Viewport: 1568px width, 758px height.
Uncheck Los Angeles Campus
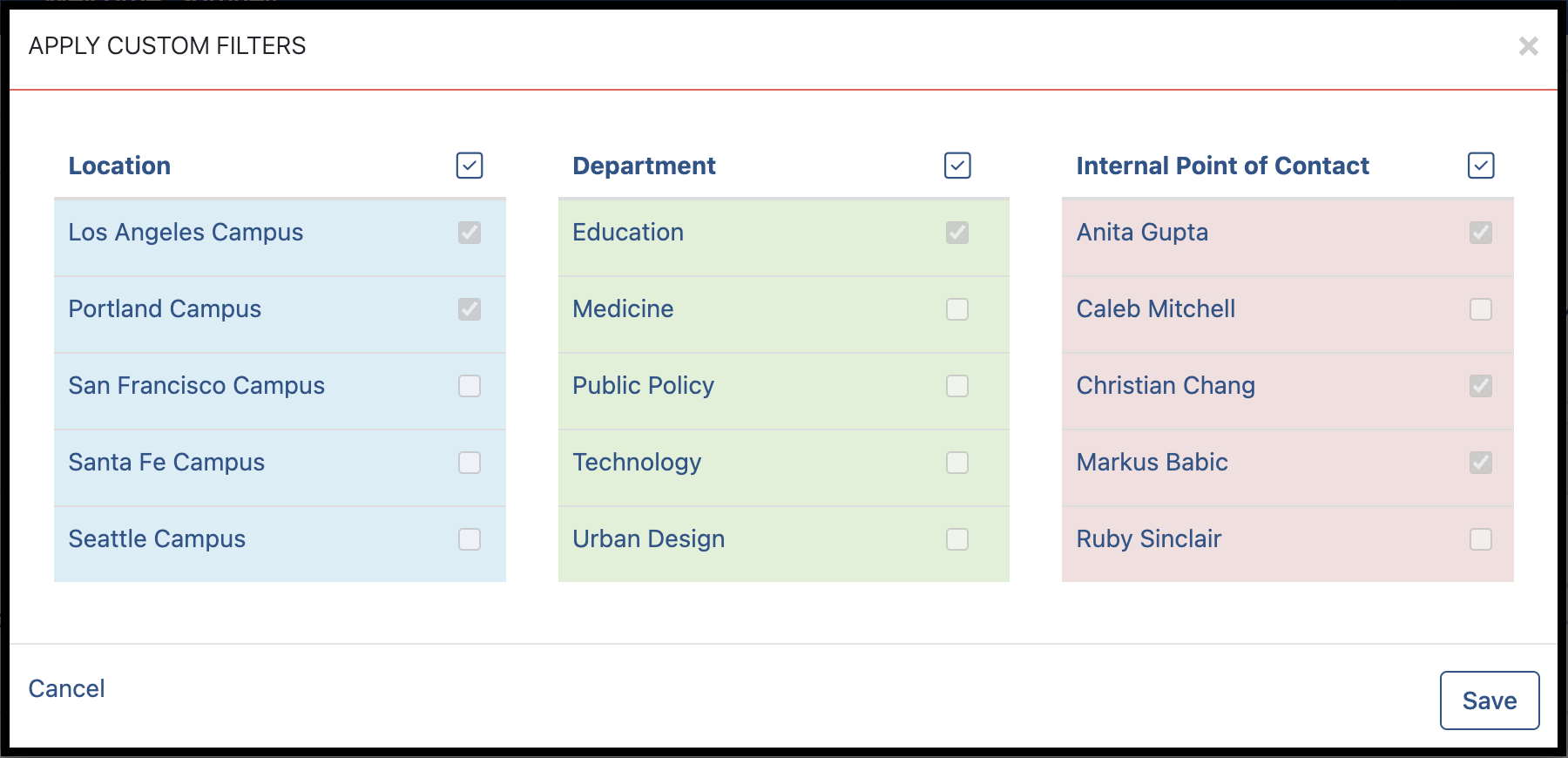click(470, 233)
